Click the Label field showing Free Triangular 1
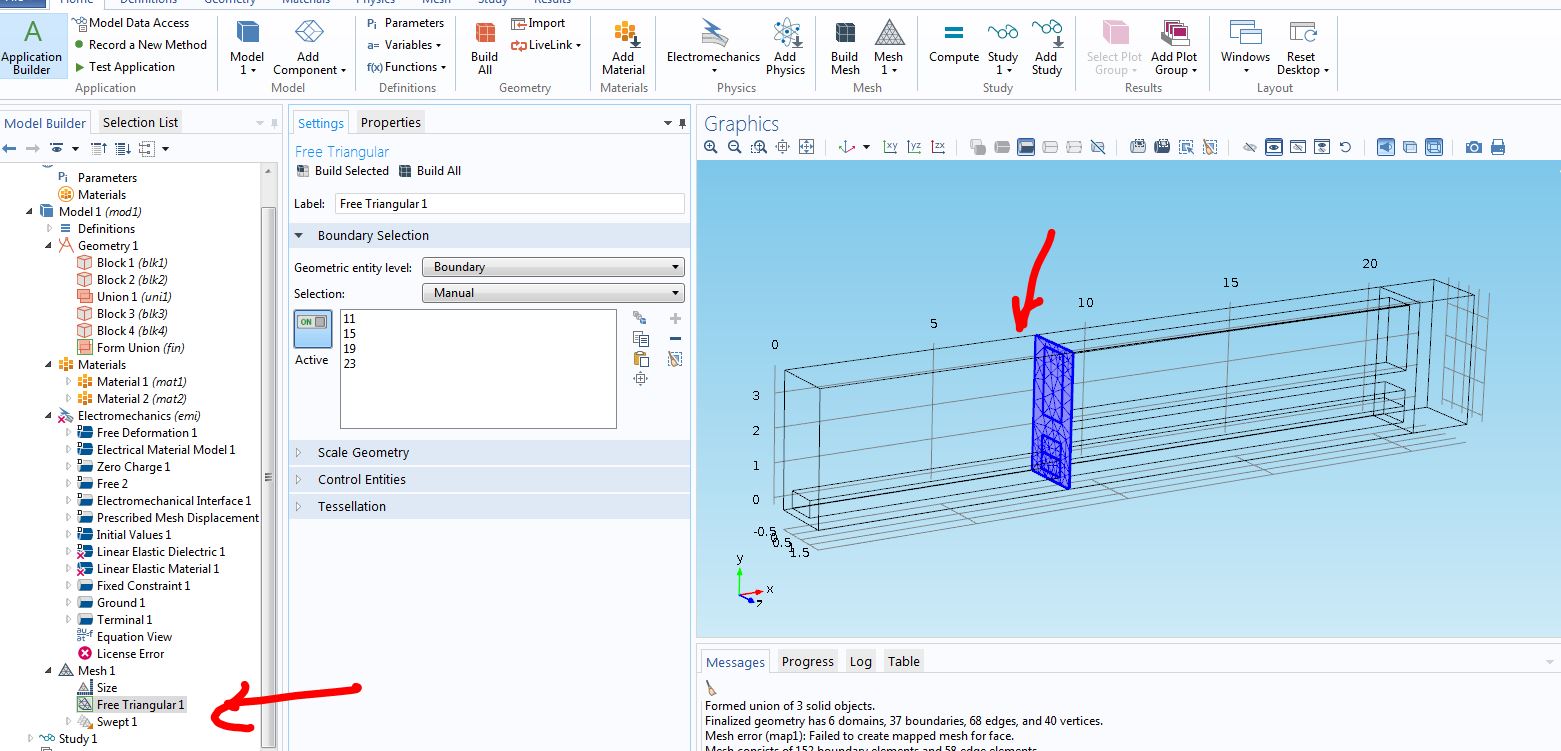Screen dimensions: 1561x751 pos(509,204)
